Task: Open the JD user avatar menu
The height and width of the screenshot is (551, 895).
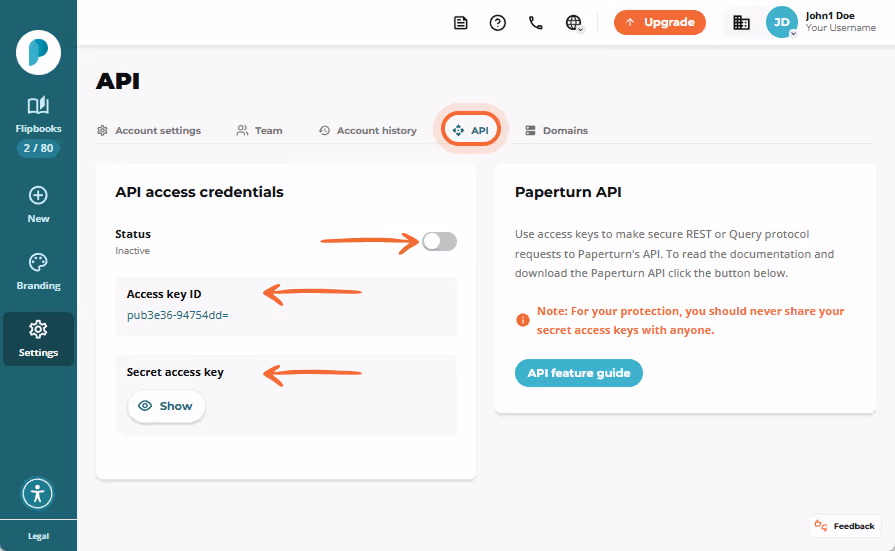Action: (781, 22)
